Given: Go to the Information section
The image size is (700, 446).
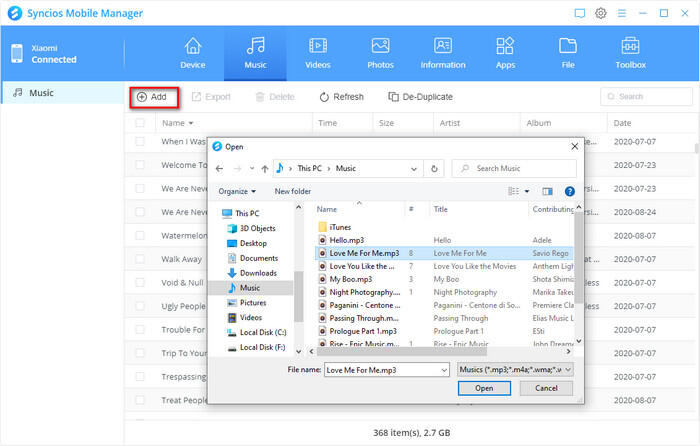Looking at the screenshot, I should (x=443, y=53).
